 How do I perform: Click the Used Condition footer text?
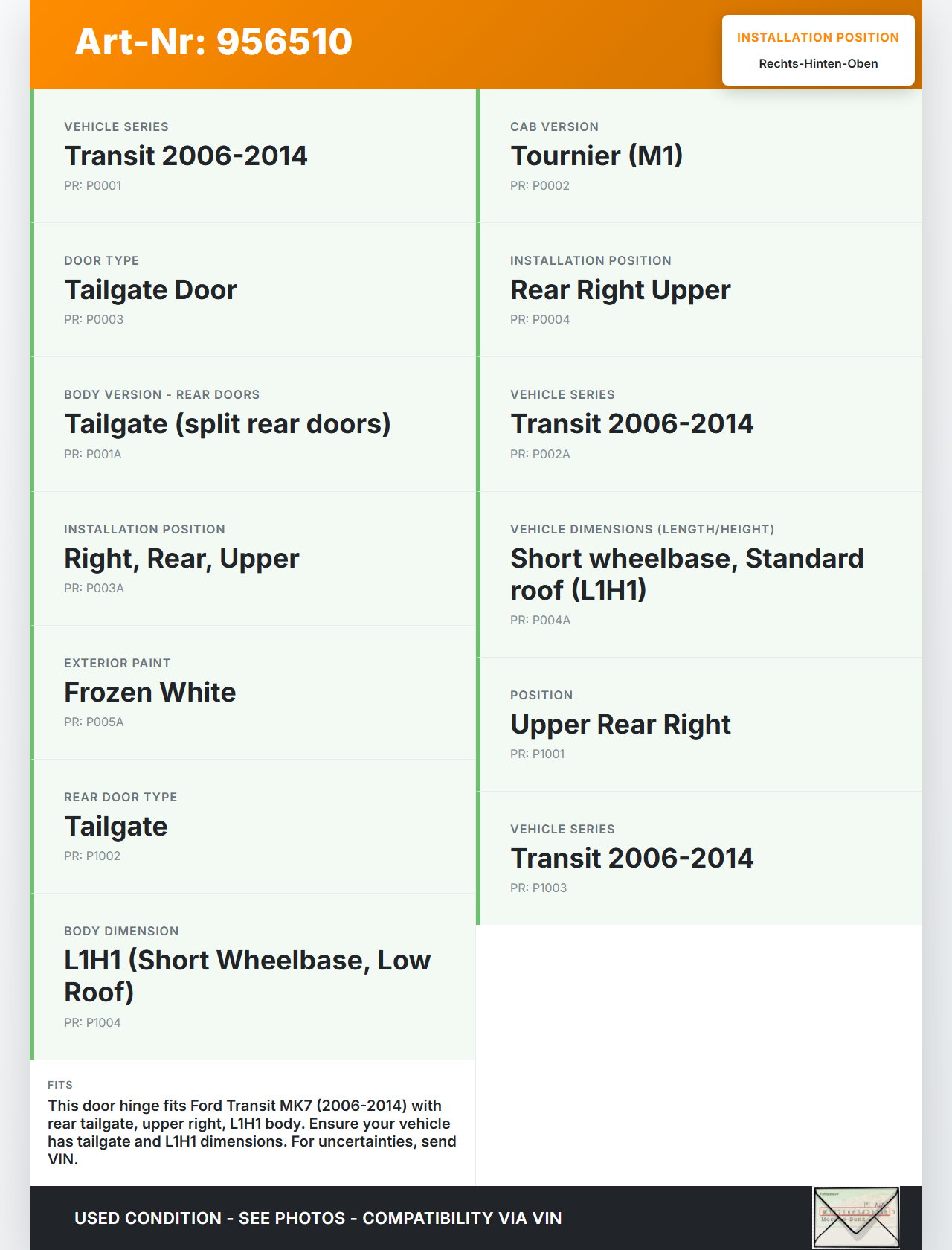point(318,1218)
